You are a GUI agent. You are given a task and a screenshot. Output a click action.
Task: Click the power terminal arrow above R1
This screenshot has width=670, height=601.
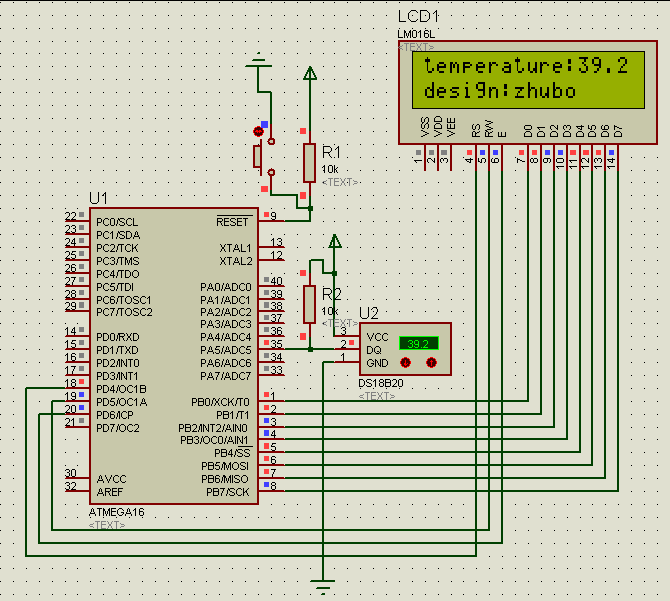(310, 72)
